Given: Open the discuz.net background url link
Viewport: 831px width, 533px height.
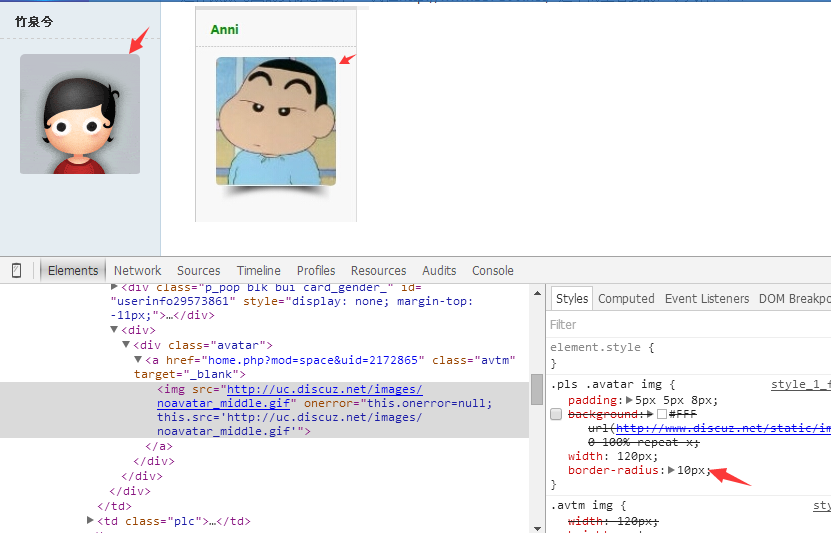Looking at the screenshot, I should [723, 428].
